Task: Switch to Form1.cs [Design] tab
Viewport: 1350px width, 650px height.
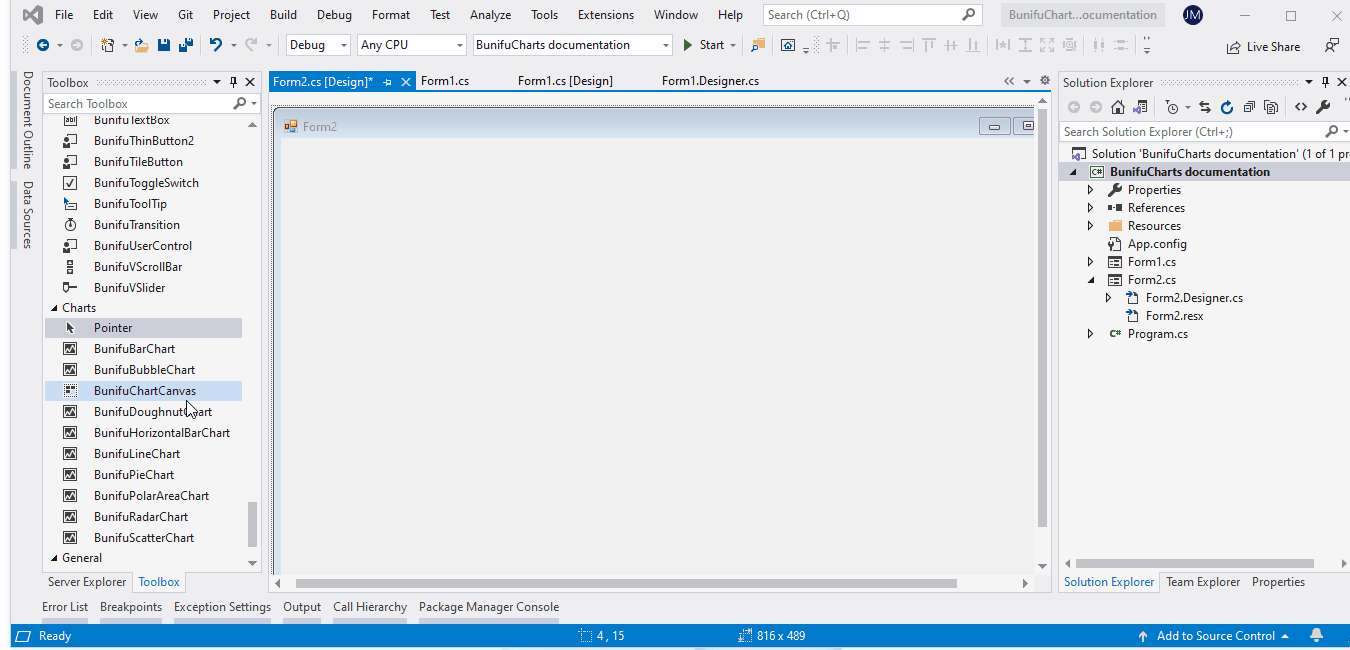Action: point(565,81)
